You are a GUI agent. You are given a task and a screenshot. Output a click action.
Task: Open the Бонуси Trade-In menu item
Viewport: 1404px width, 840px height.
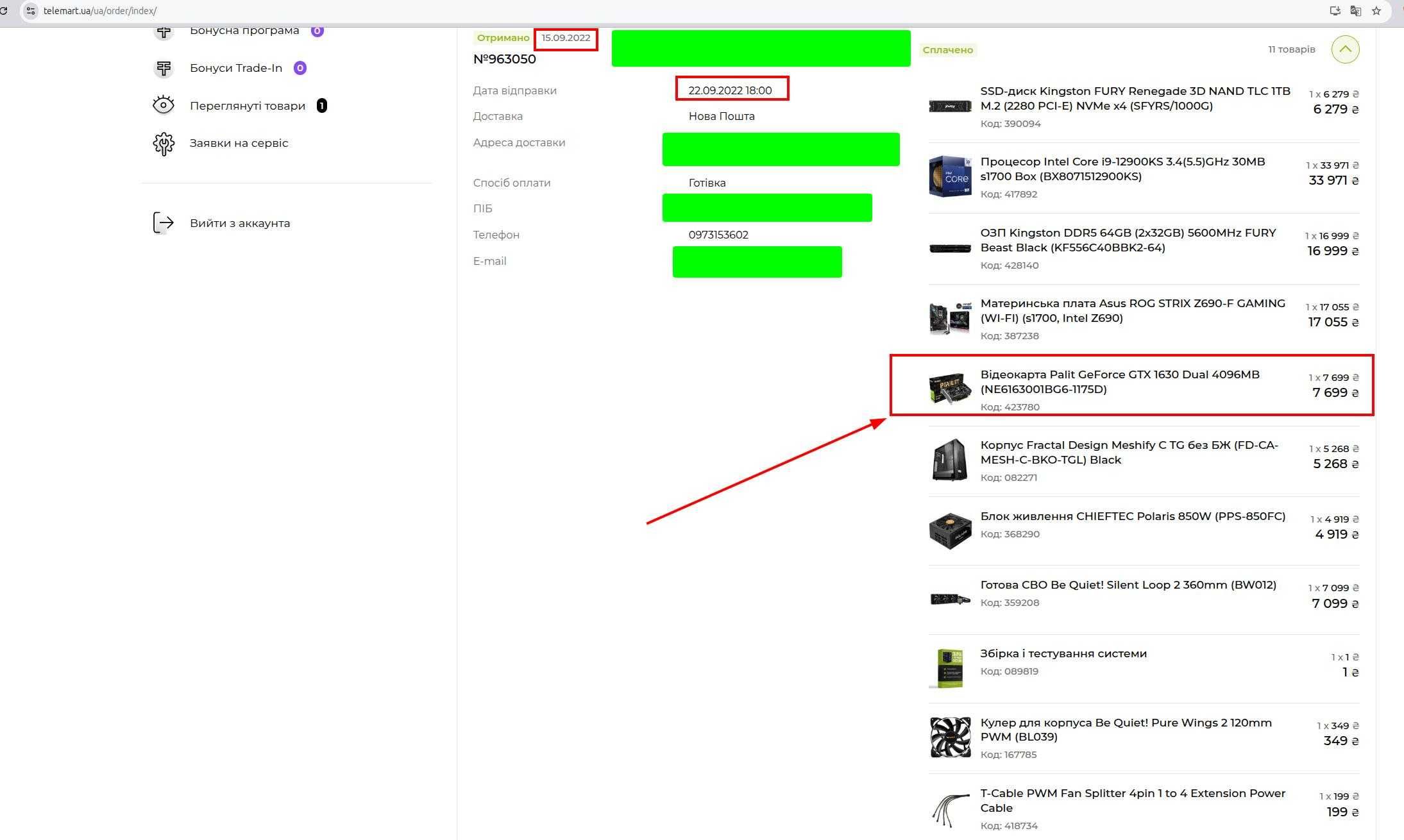[236, 68]
